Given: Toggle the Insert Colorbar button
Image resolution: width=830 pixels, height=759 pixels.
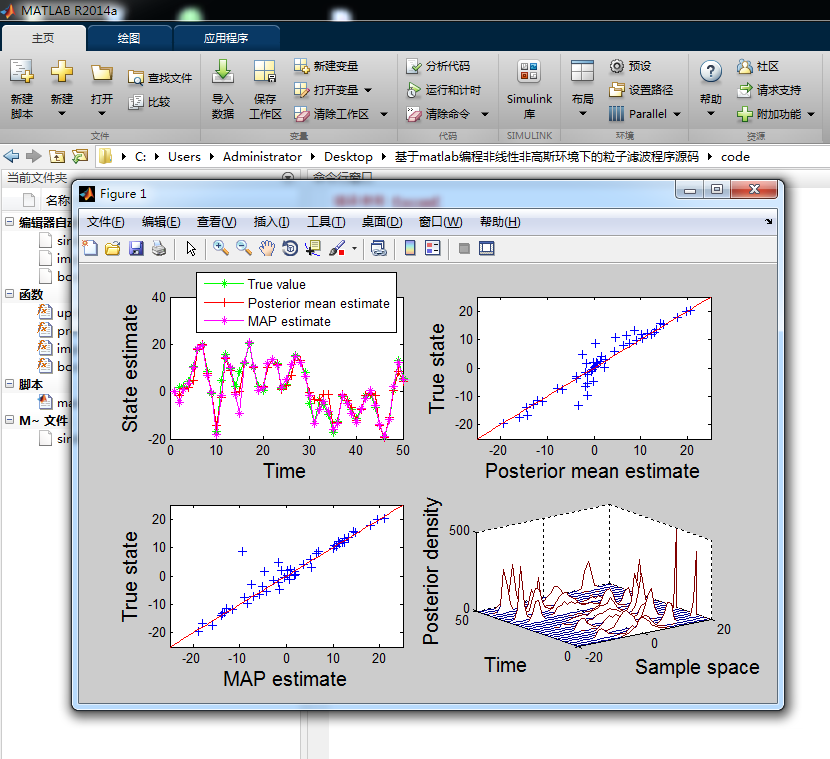Looking at the screenshot, I should click(410, 248).
